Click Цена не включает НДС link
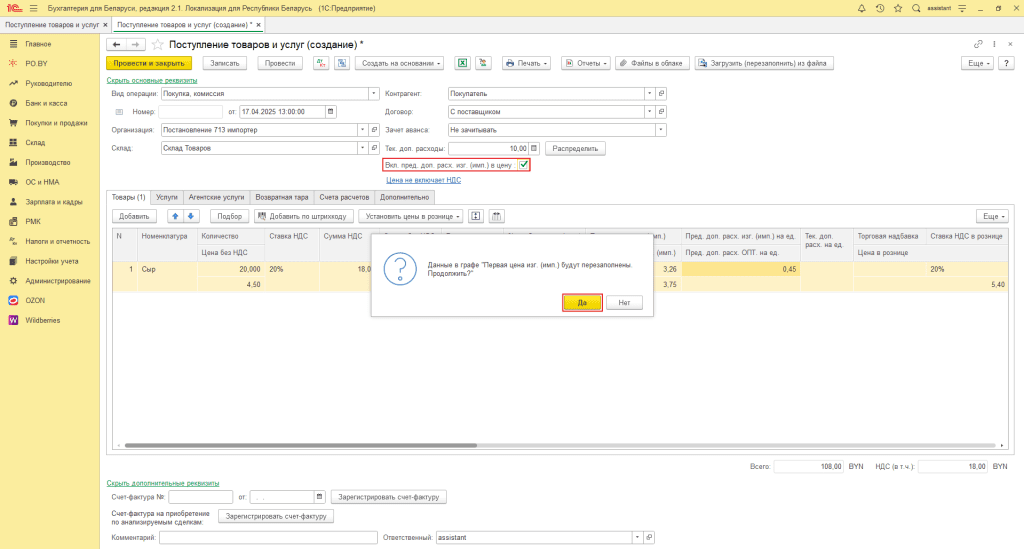 point(423,180)
